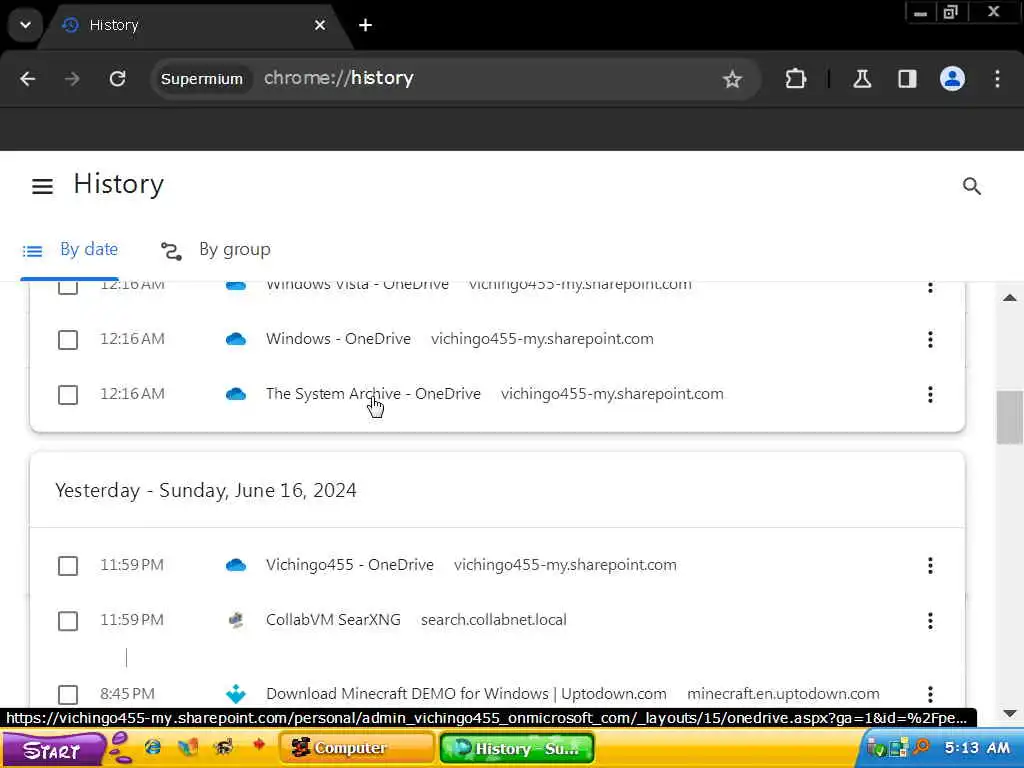Switch to By group tab
This screenshot has height=768, width=1024.
(216, 249)
